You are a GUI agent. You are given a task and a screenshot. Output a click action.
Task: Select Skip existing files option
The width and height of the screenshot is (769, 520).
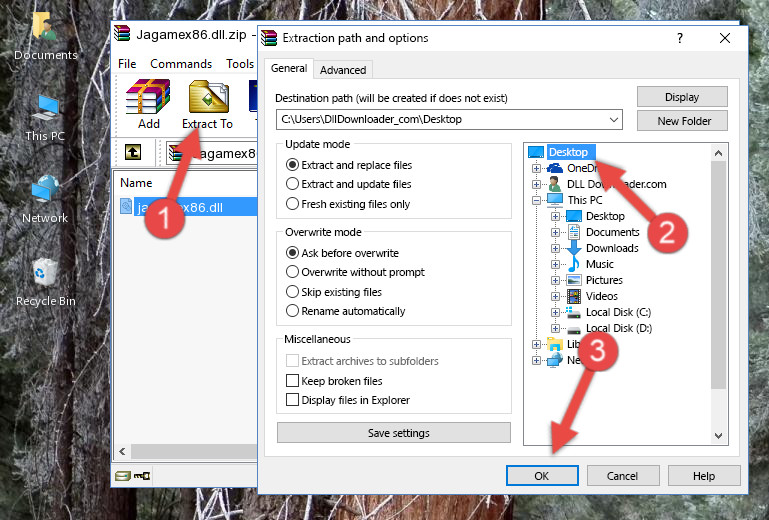point(292,292)
